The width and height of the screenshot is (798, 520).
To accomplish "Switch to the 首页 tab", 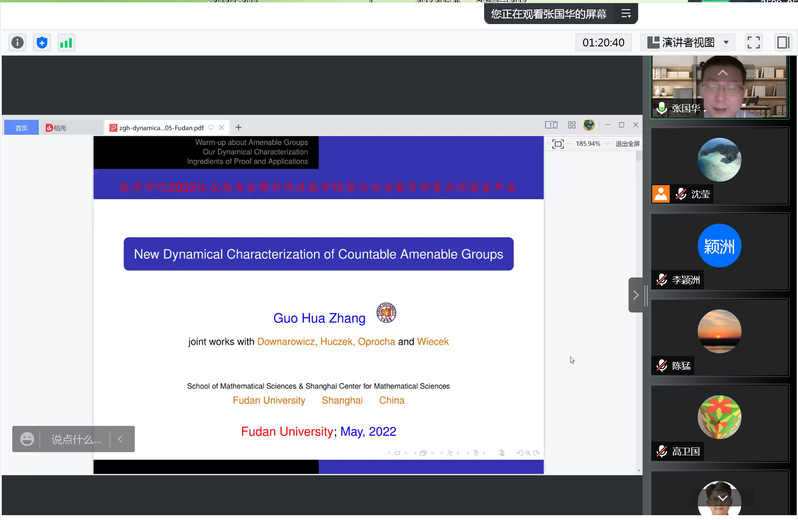I will tap(20, 128).
